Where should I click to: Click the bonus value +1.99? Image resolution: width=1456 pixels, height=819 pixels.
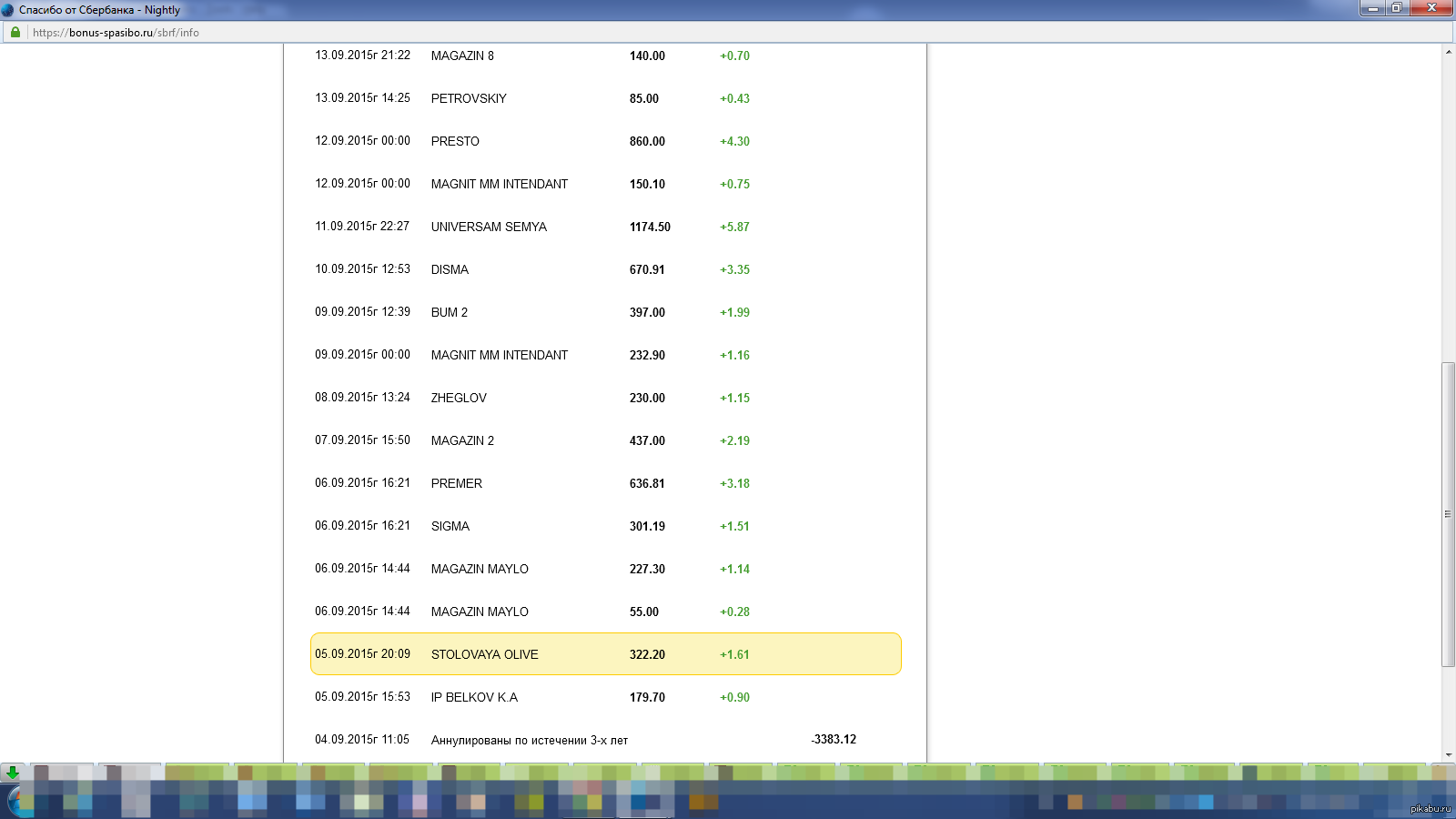point(734,312)
